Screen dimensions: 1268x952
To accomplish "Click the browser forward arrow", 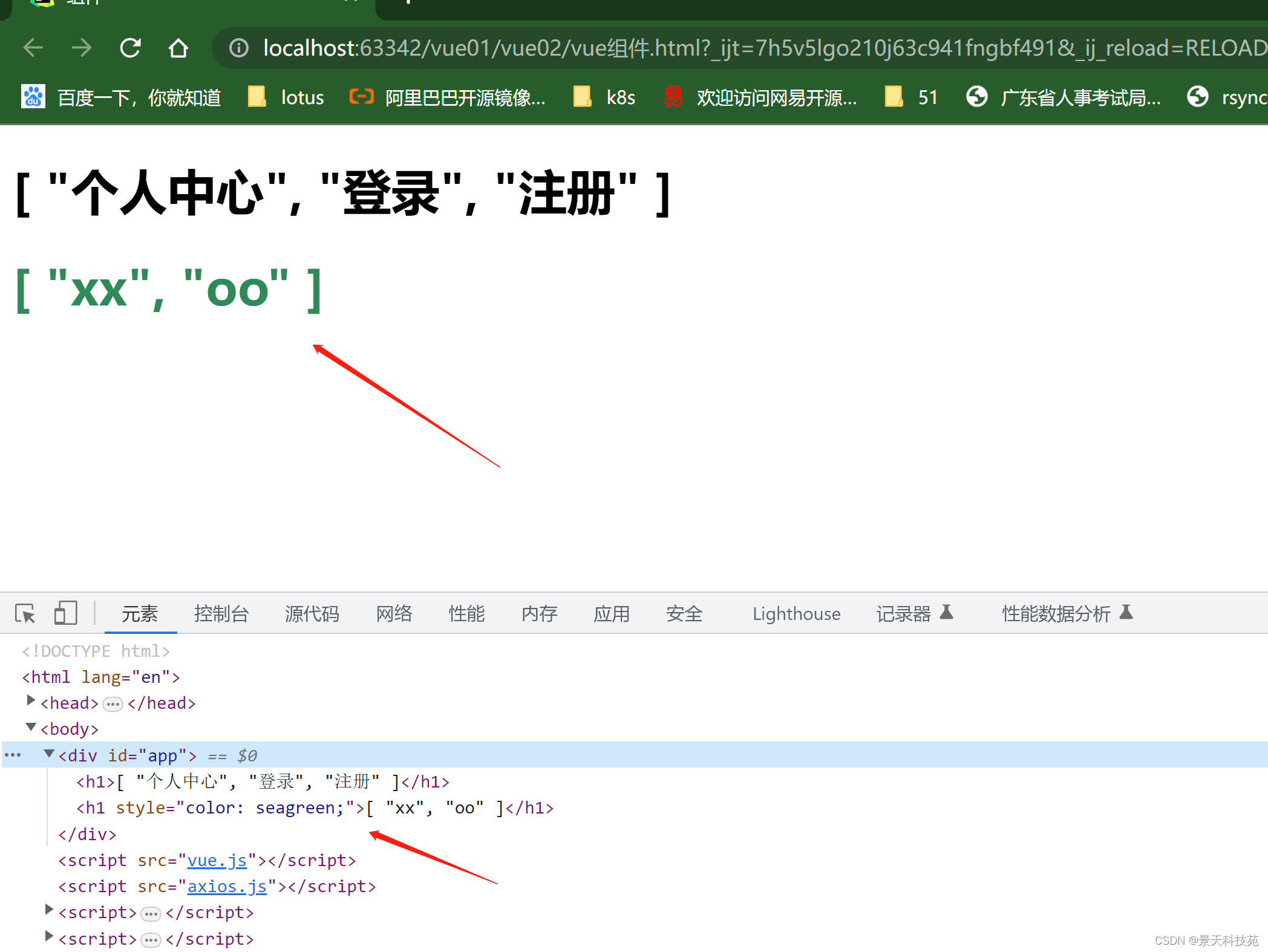I will click(81, 48).
